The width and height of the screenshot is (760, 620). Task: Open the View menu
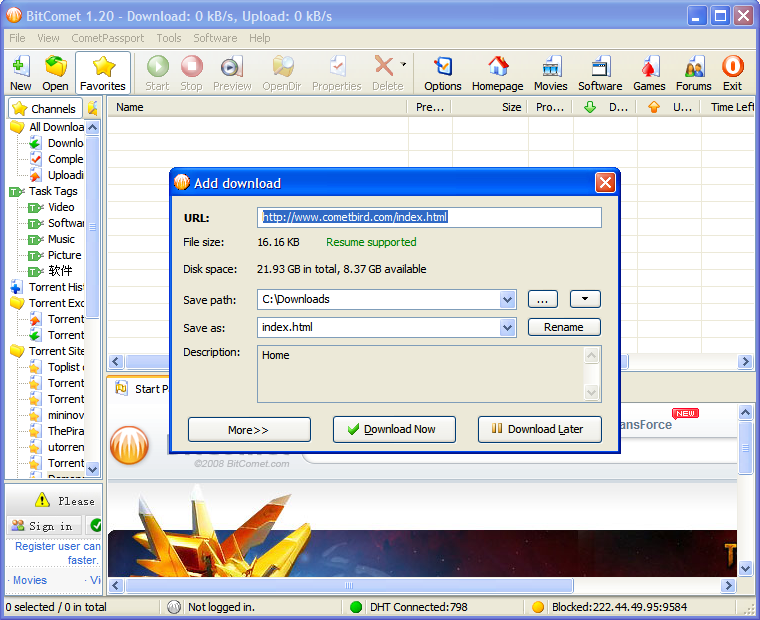tap(48, 38)
